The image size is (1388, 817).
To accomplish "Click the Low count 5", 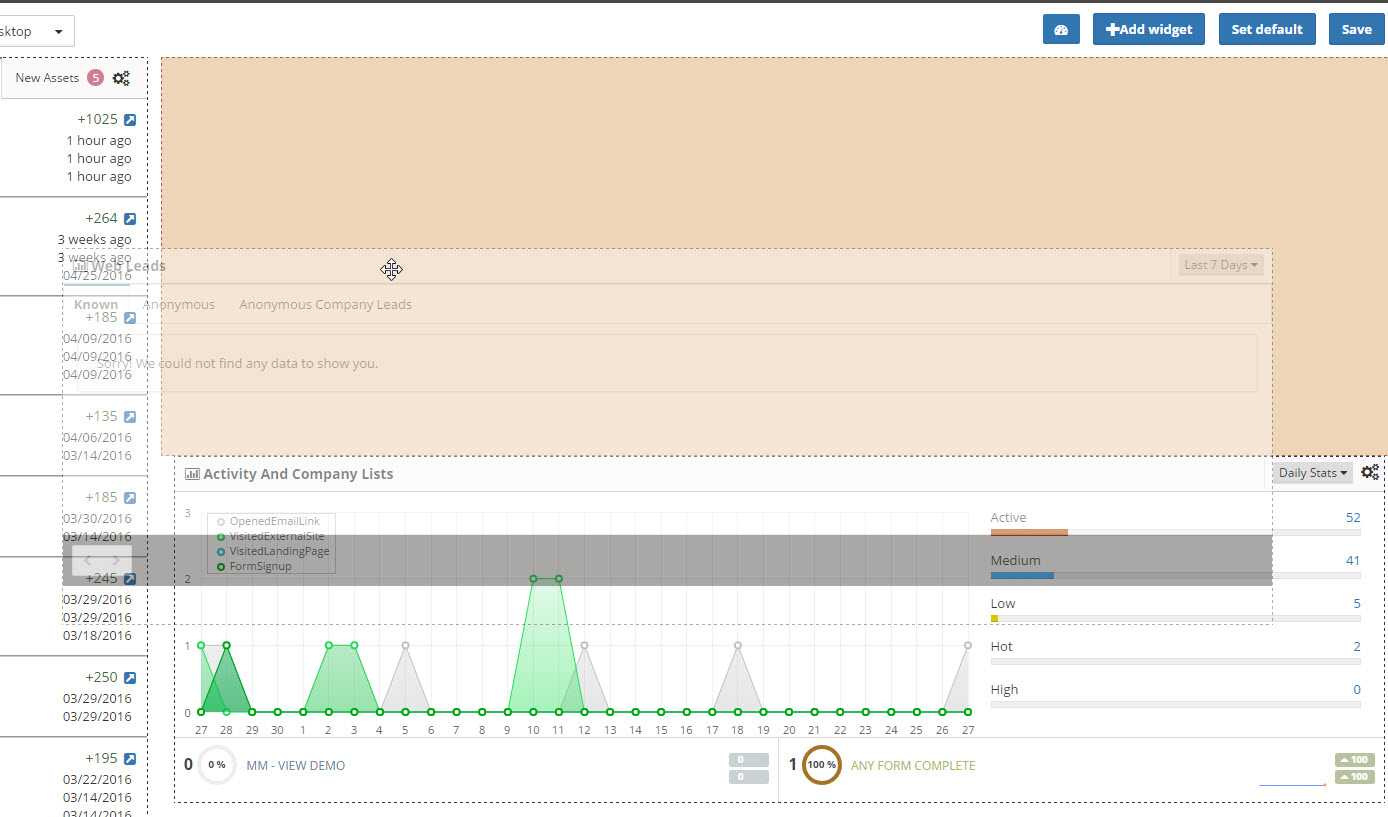I will (x=1357, y=604).
